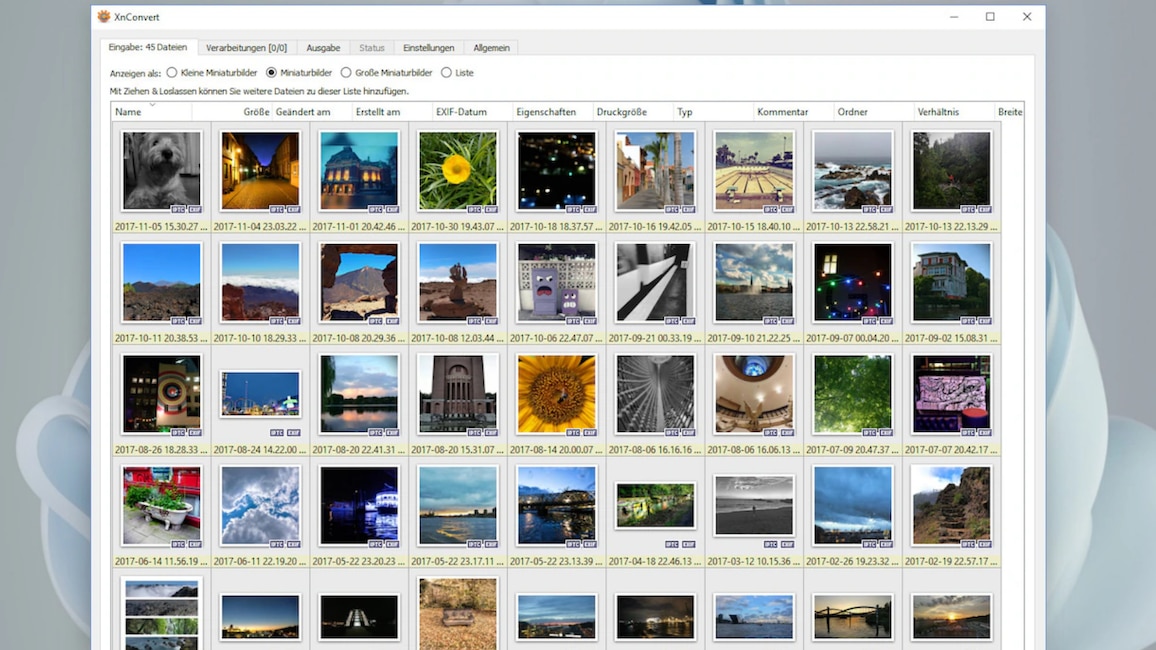Click EXIF badge on 2017-02-26 19.23.32 thumbnail
Image resolution: width=1156 pixels, height=650 pixels.
point(886,544)
